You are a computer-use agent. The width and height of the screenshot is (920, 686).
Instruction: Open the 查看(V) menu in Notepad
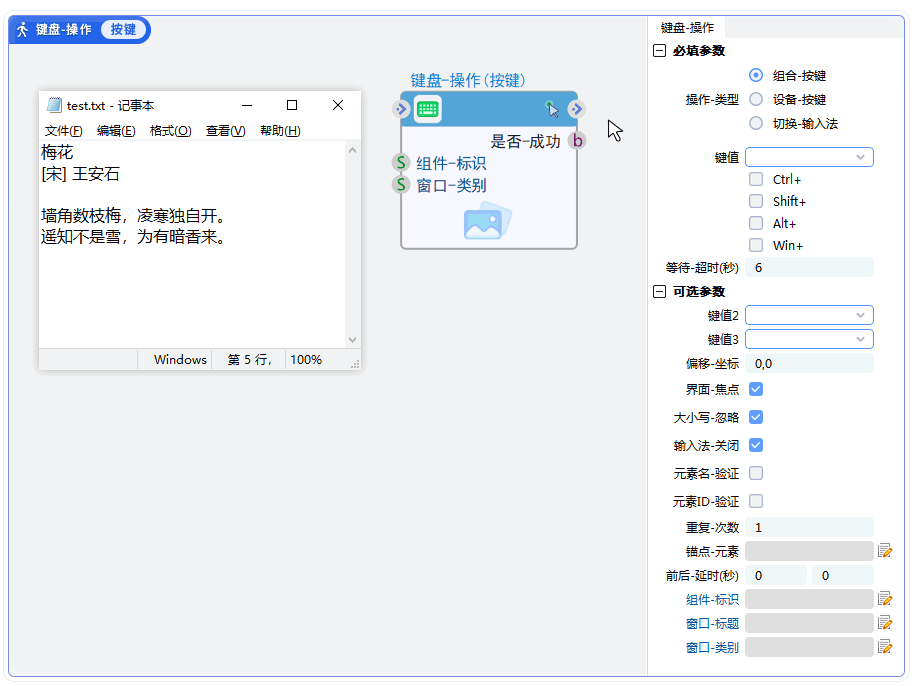click(225, 130)
